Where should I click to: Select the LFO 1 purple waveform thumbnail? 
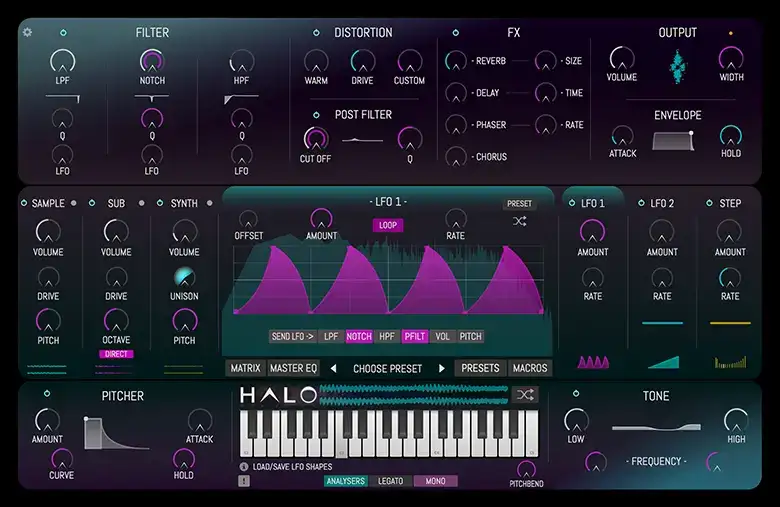tap(593, 362)
